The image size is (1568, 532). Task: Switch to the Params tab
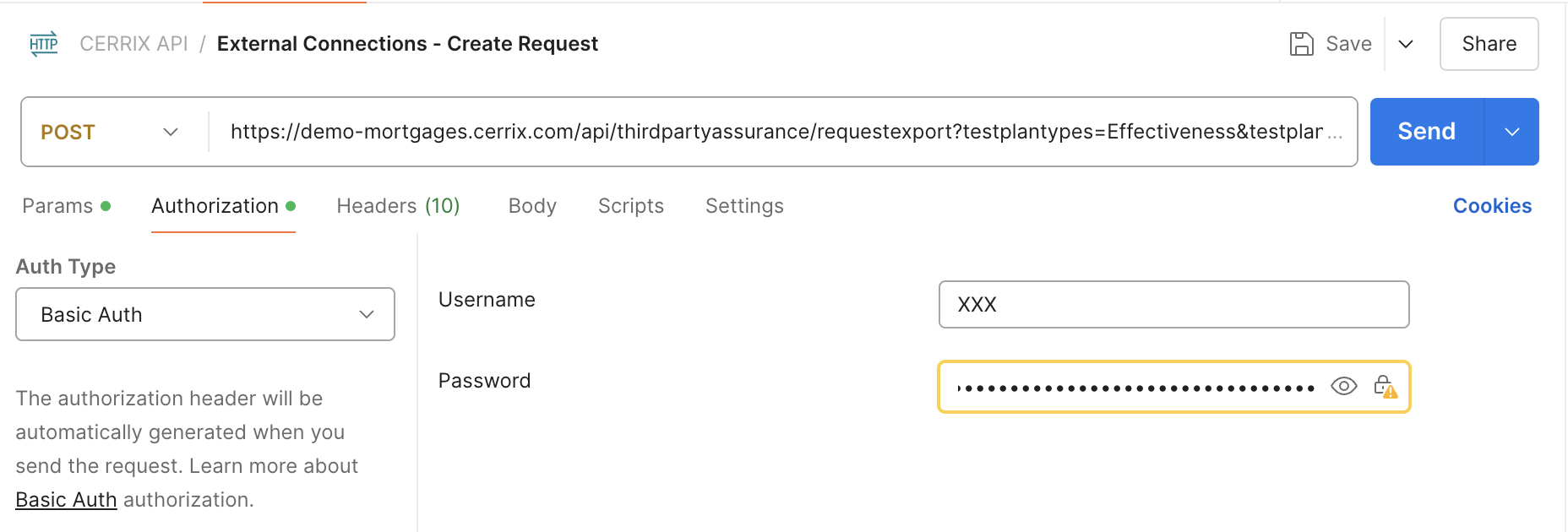pos(57,206)
